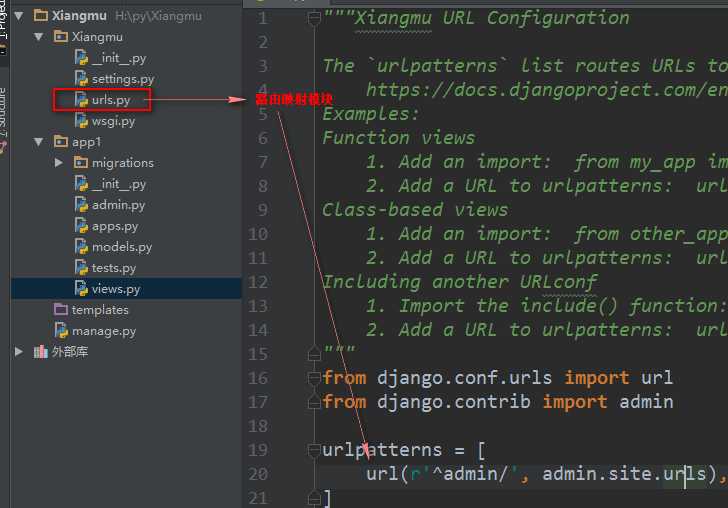Click the Python icon of settings.py
This screenshot has height=508, width=728.
pyautogui.click(x=81, y=78)
